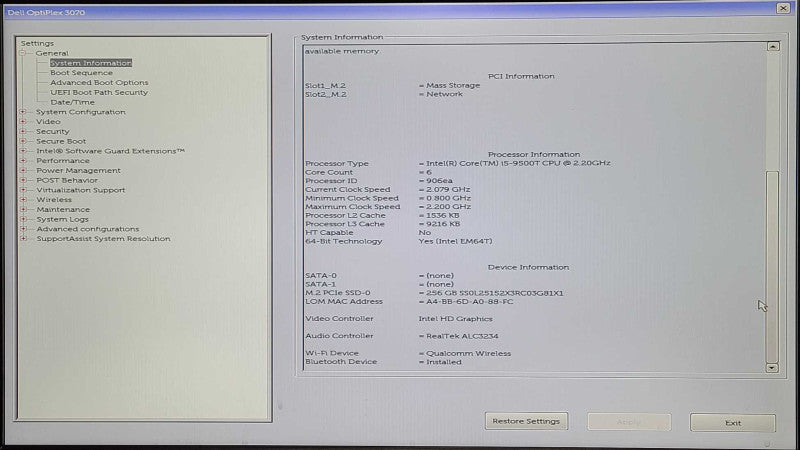This screenshot has width=800, height=450.
Task: Expand the Maintenance node
Action: (23, 209)
